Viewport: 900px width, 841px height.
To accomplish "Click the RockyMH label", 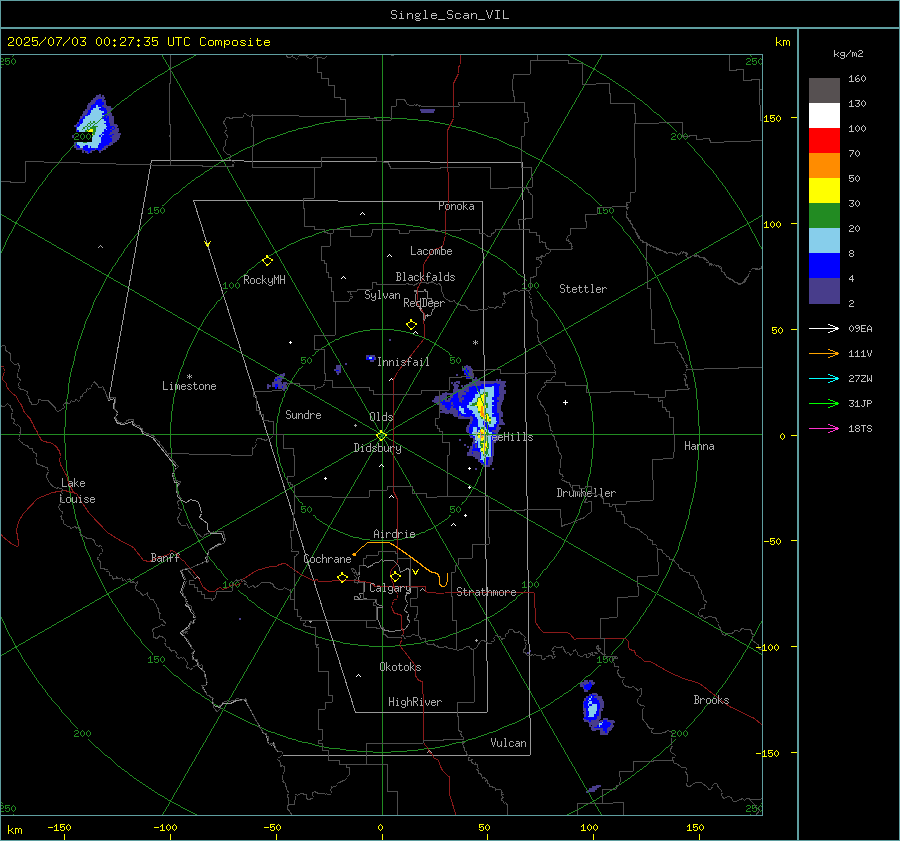I will click(x=264, y=280).
